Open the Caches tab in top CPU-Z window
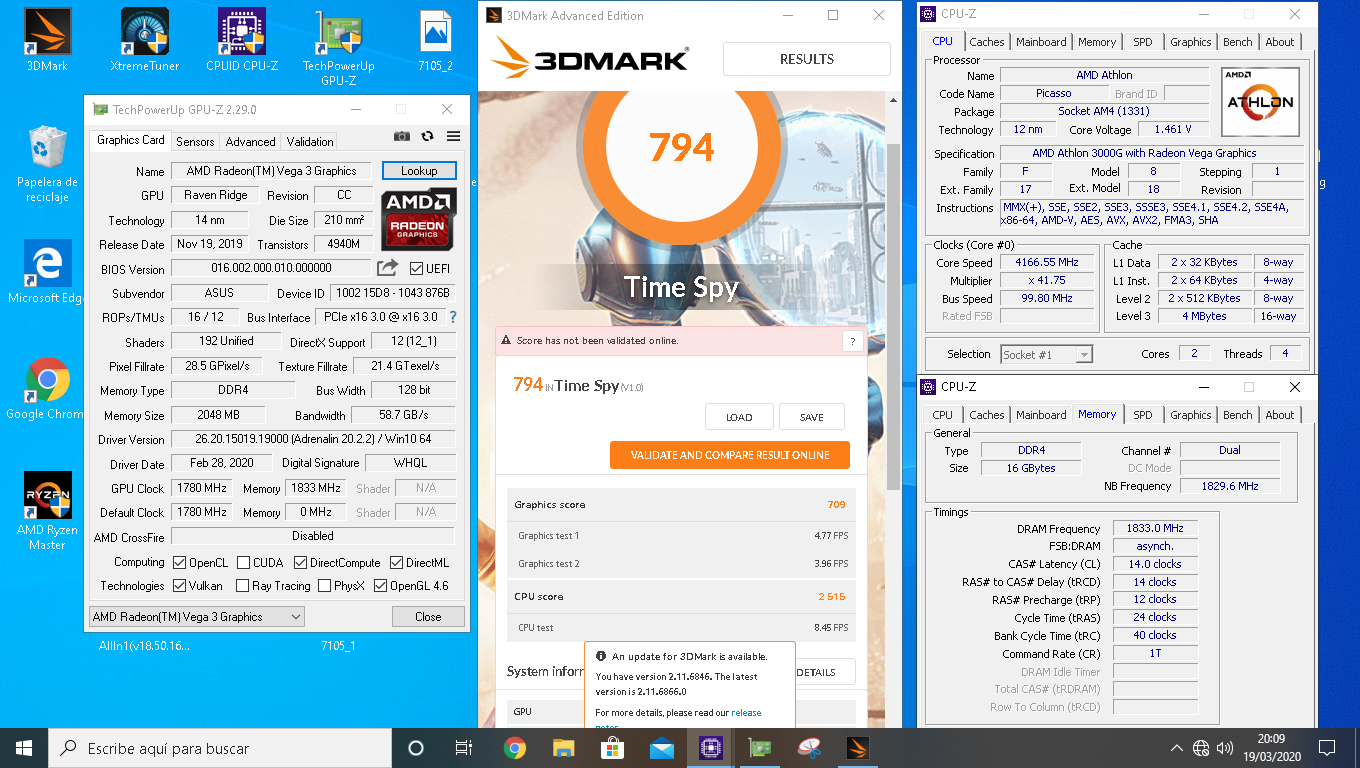 coord(987,42)
